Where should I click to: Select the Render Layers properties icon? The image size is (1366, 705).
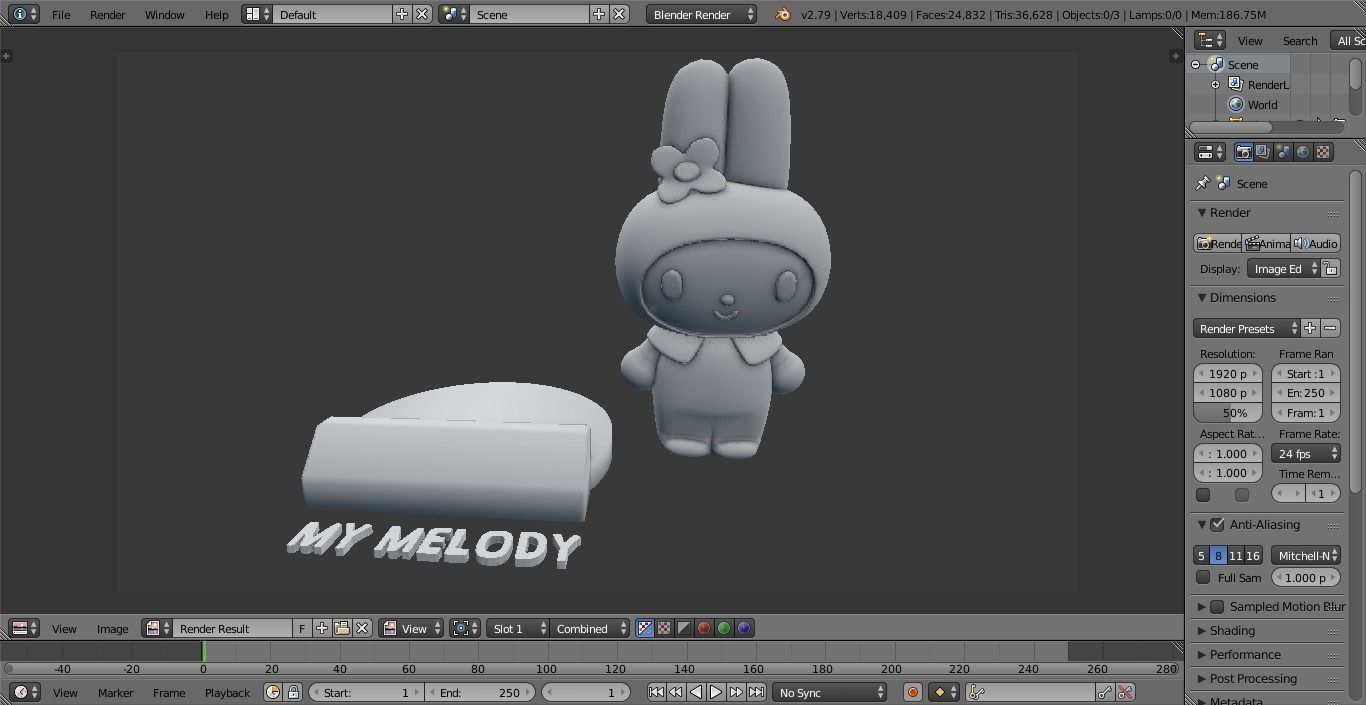click(1262, 152)
